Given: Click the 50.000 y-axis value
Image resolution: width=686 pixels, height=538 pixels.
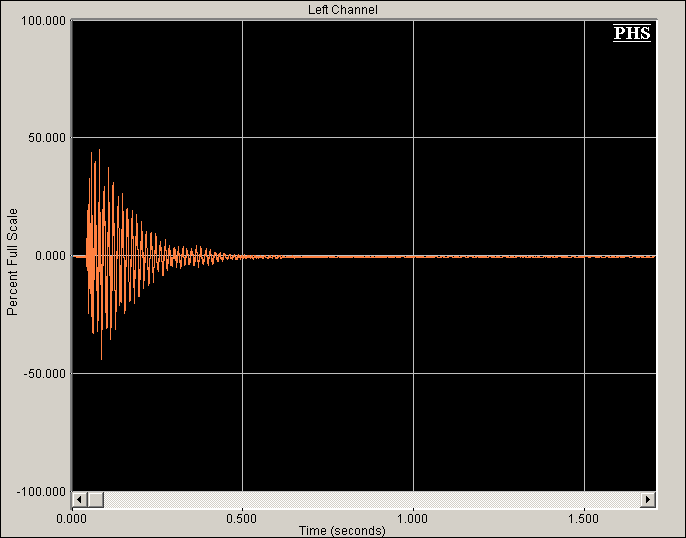Looking at the screenshot, I should coord(47,138).
